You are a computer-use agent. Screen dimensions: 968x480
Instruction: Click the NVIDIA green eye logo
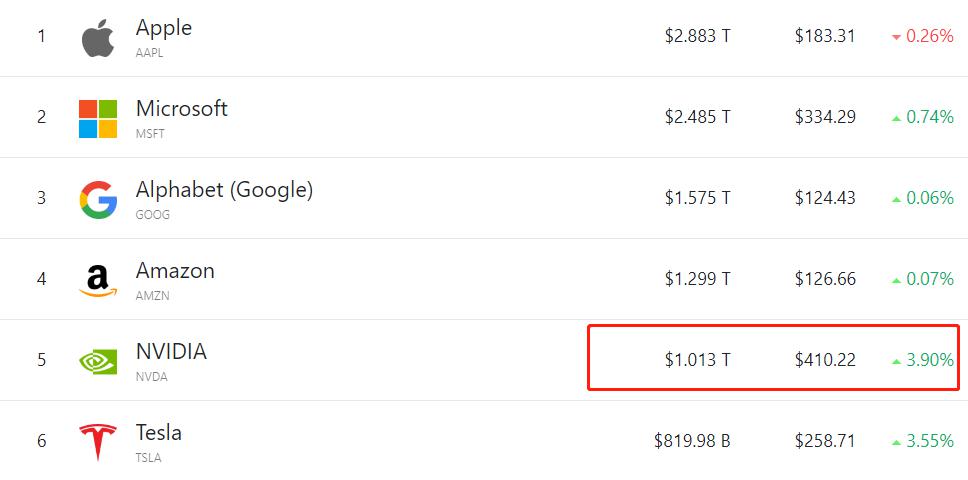click(98, 362)
